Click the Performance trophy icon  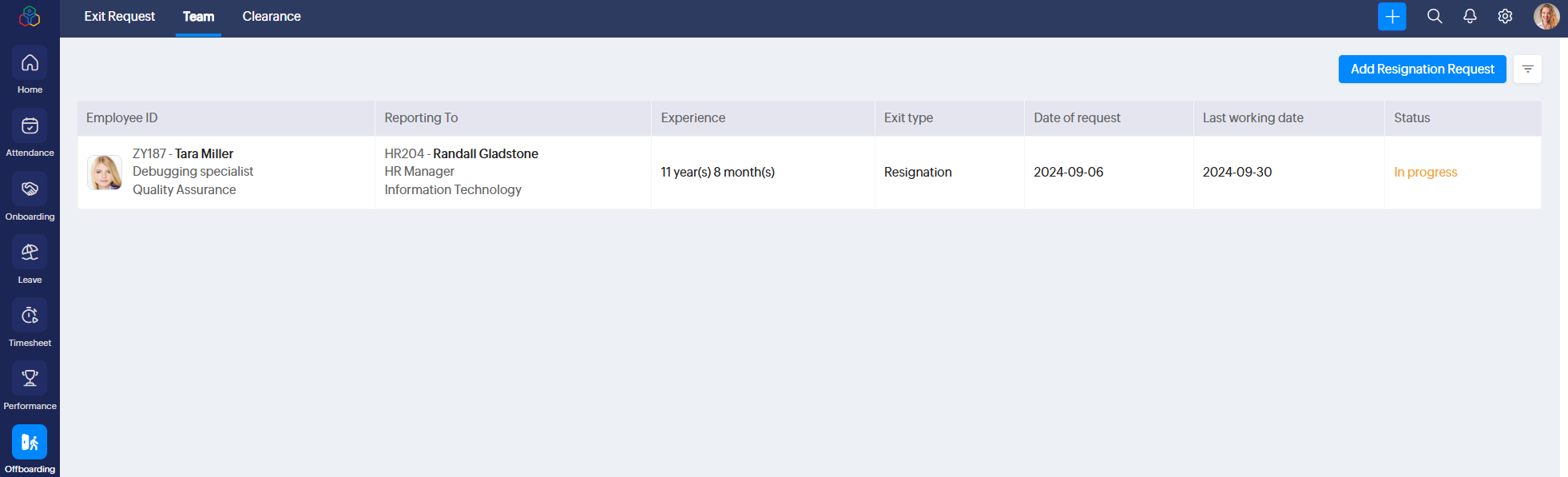pyautogui.click(x=30, y=378)
